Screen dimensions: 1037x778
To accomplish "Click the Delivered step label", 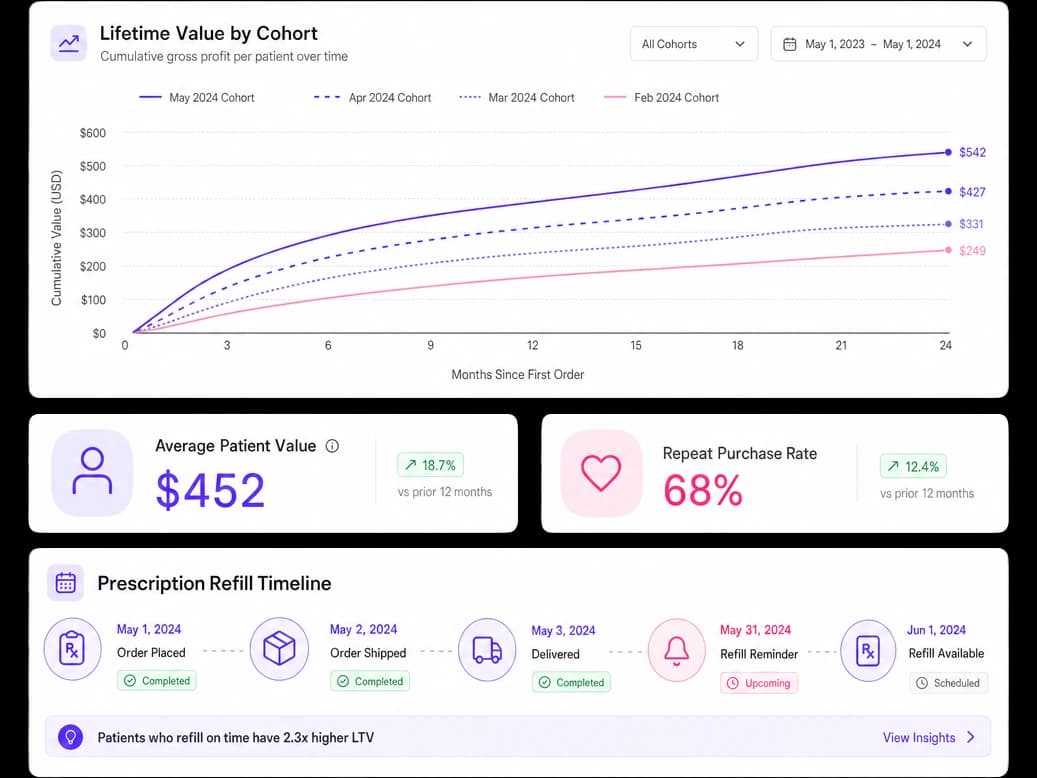I will tap(556, 654).
